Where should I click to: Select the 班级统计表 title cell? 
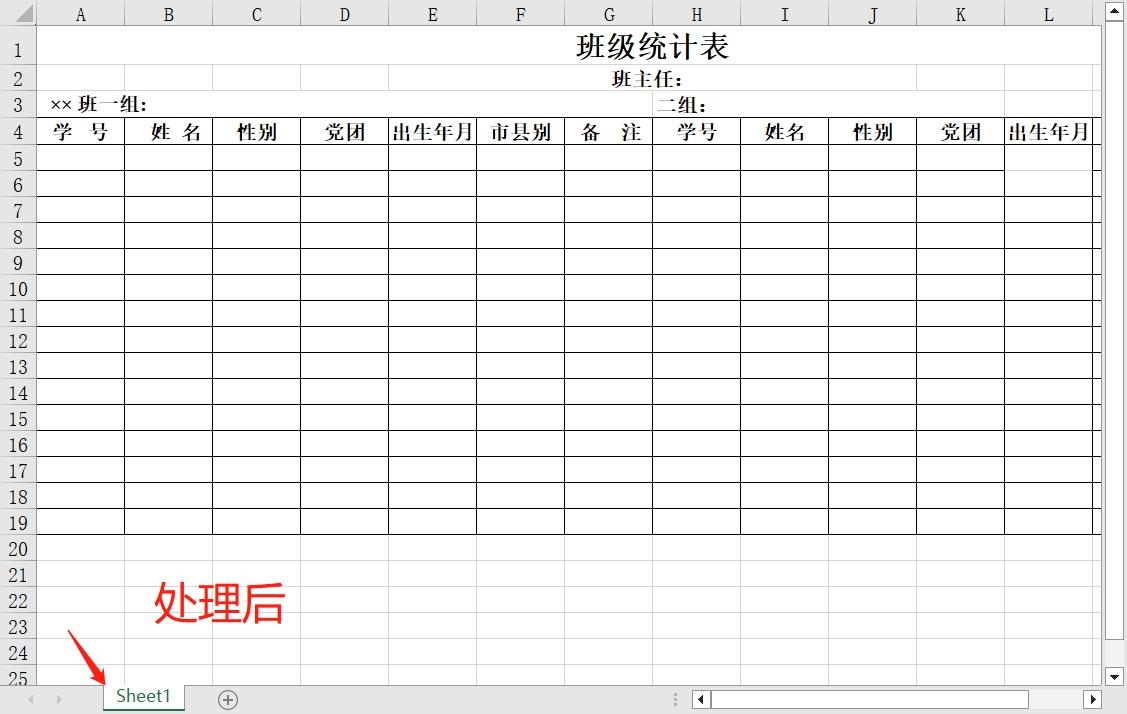[x=651, y=46]
